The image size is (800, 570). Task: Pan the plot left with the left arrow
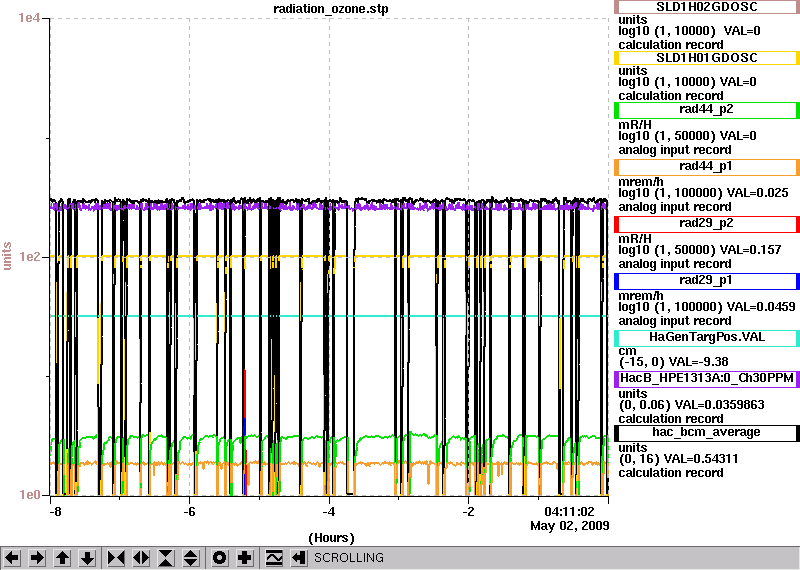[12, 558]
